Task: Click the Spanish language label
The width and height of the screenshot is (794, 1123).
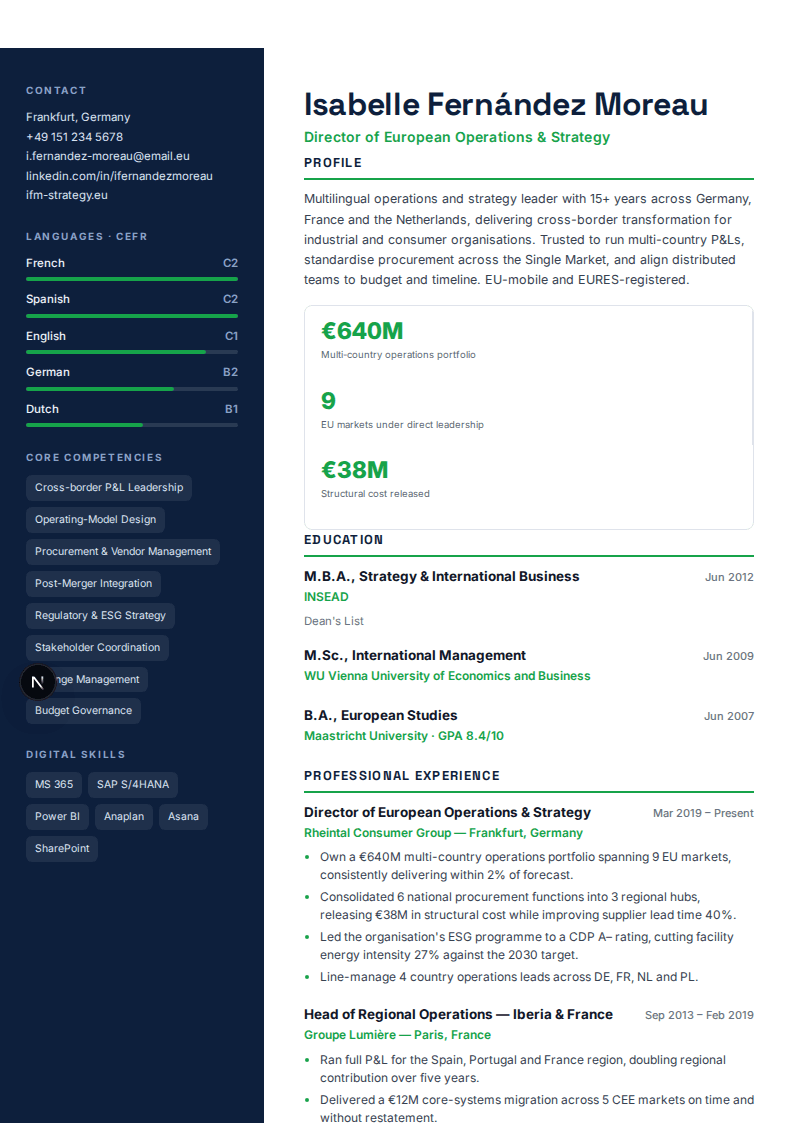Action: pyautogui.click(x=48, y=299)
